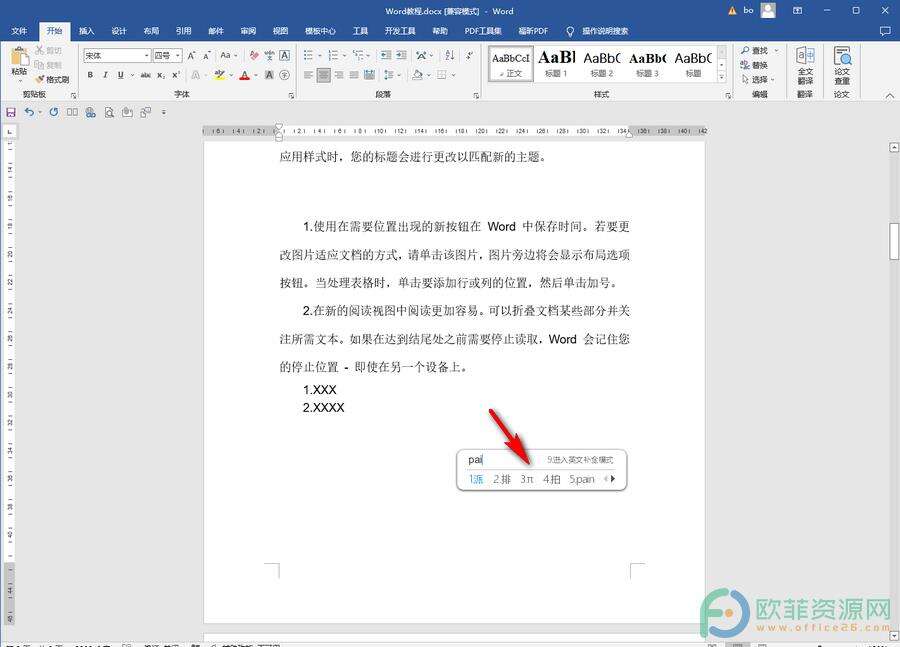900x647 pixels.
Task: Expand the multilevel list dropdown
Action: point(369,56)
